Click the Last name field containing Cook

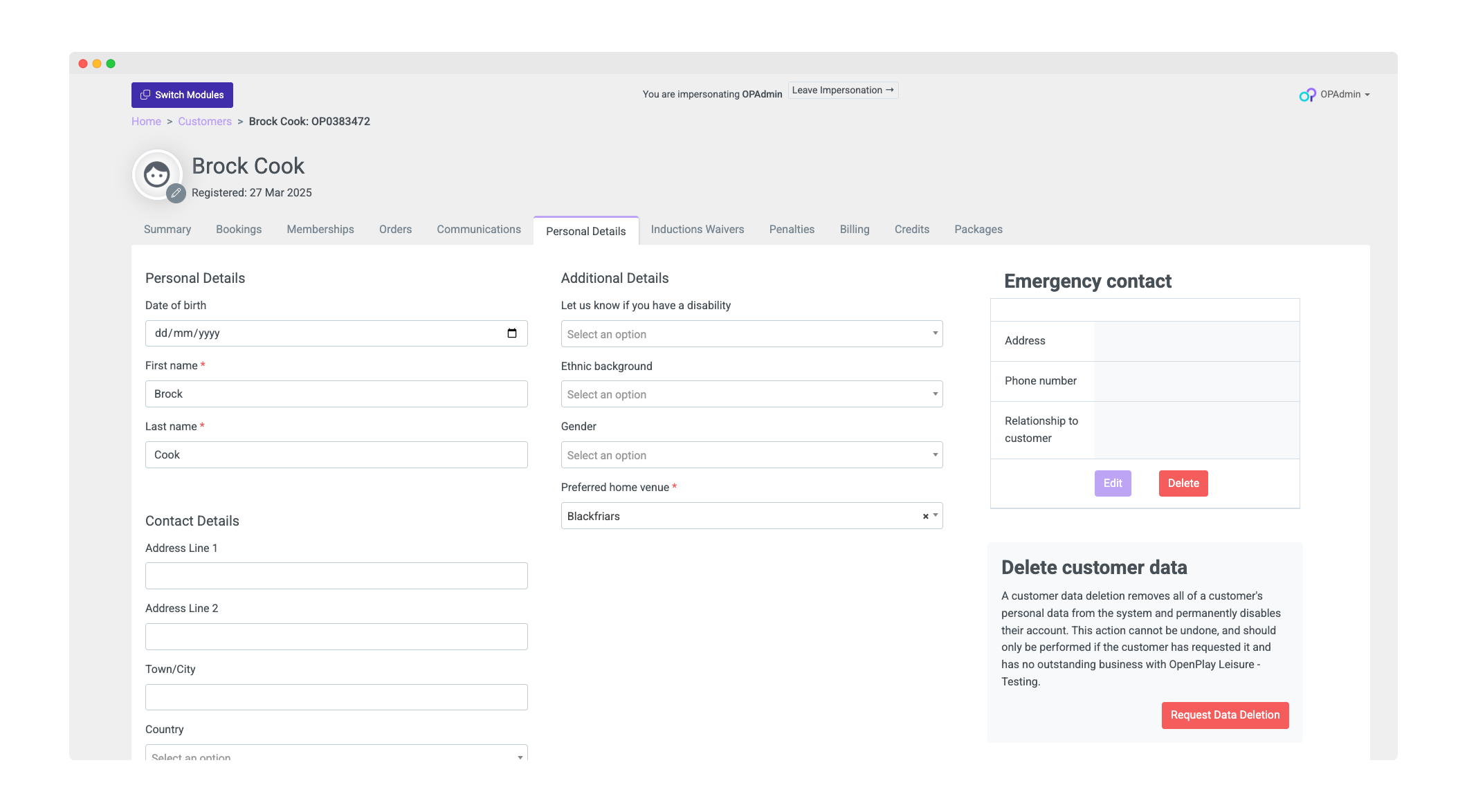coord(336,455)
